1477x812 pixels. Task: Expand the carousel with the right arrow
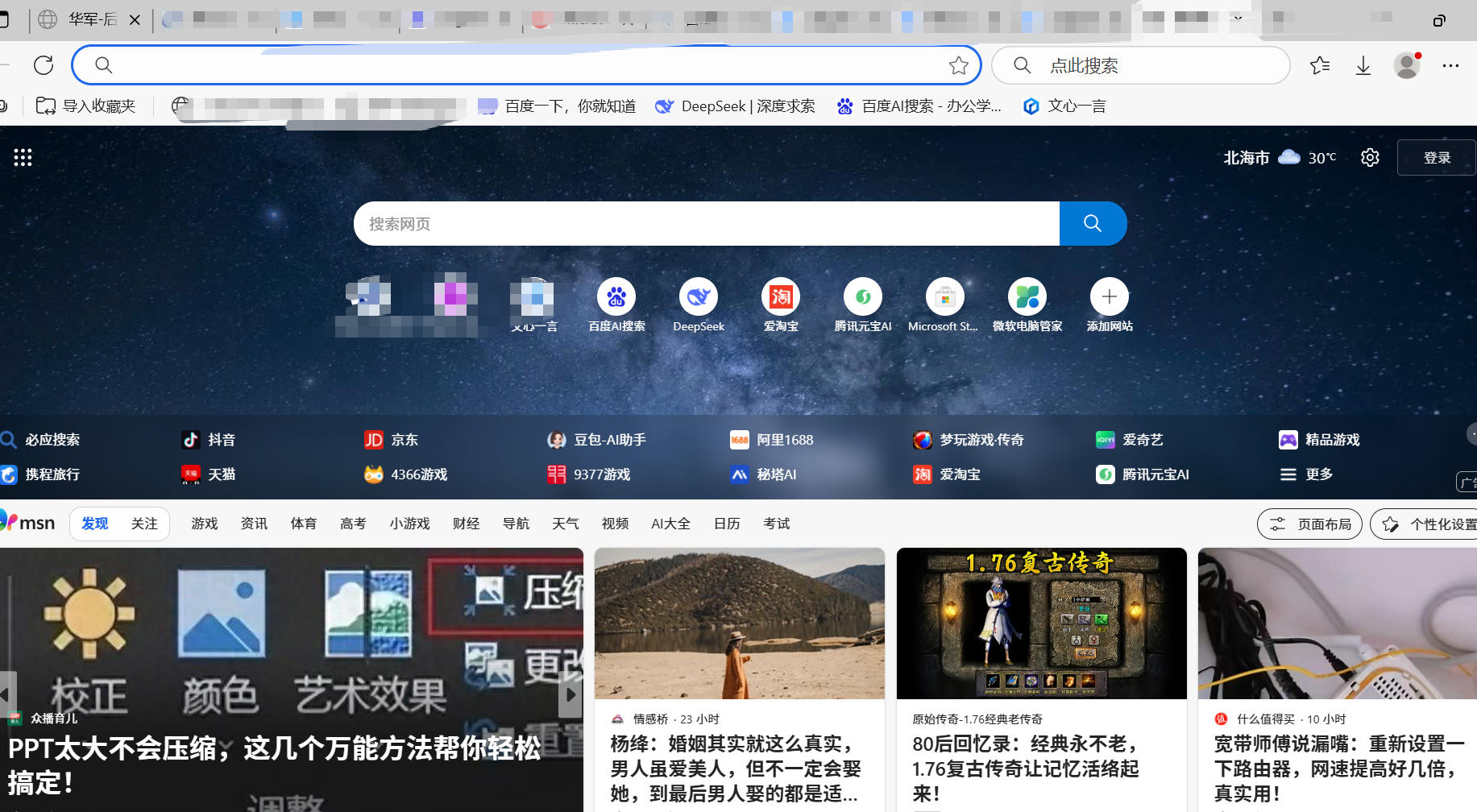tap(572, 694)
